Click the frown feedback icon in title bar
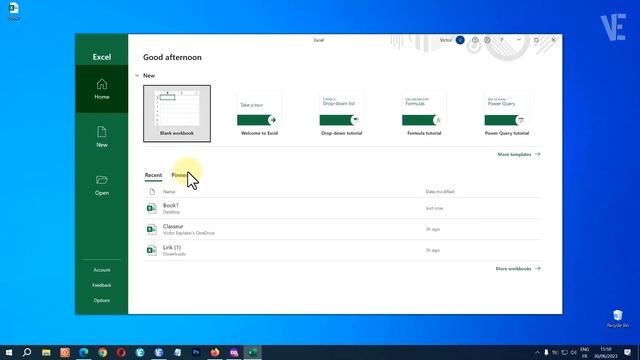640x360 pixels. (x=487, y=40)
